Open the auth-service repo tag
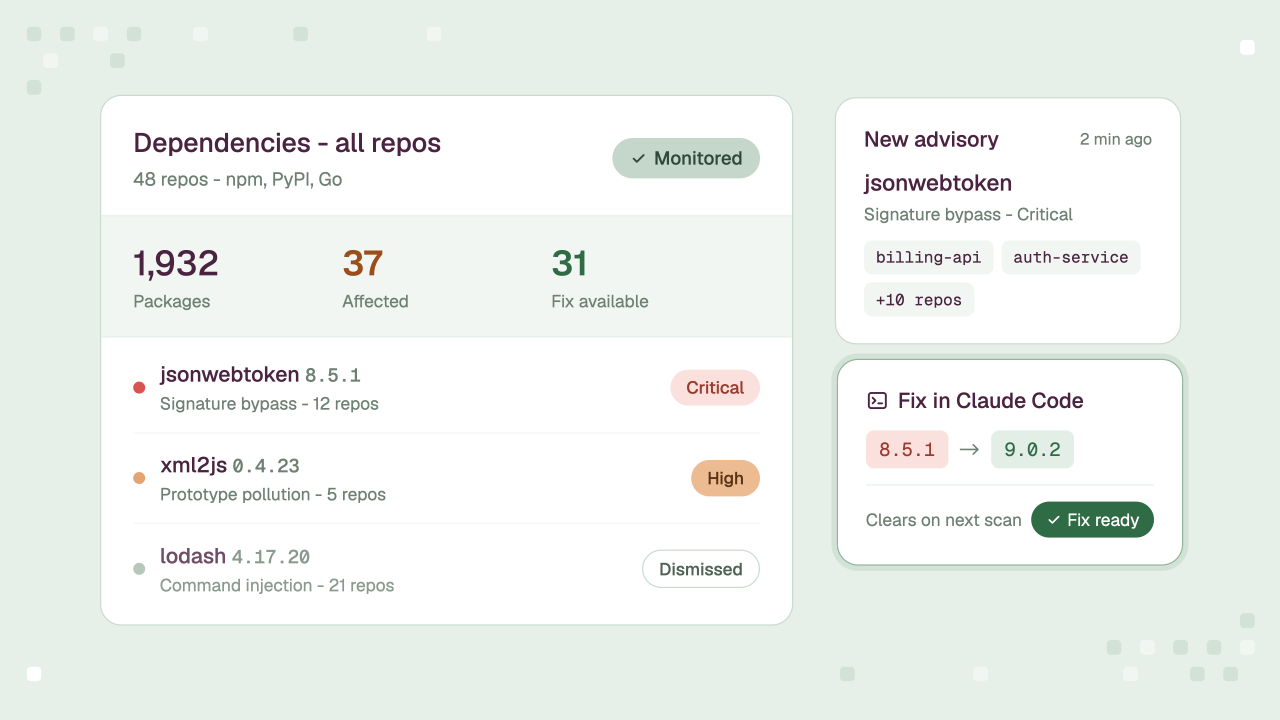The image size is (1280, 720). tap(1071, 257)
